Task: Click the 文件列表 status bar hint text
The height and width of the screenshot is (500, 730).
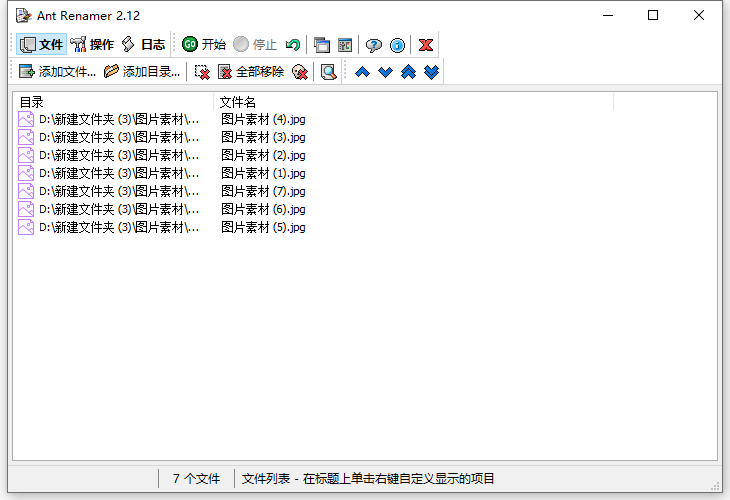Action: coord(368,479)
